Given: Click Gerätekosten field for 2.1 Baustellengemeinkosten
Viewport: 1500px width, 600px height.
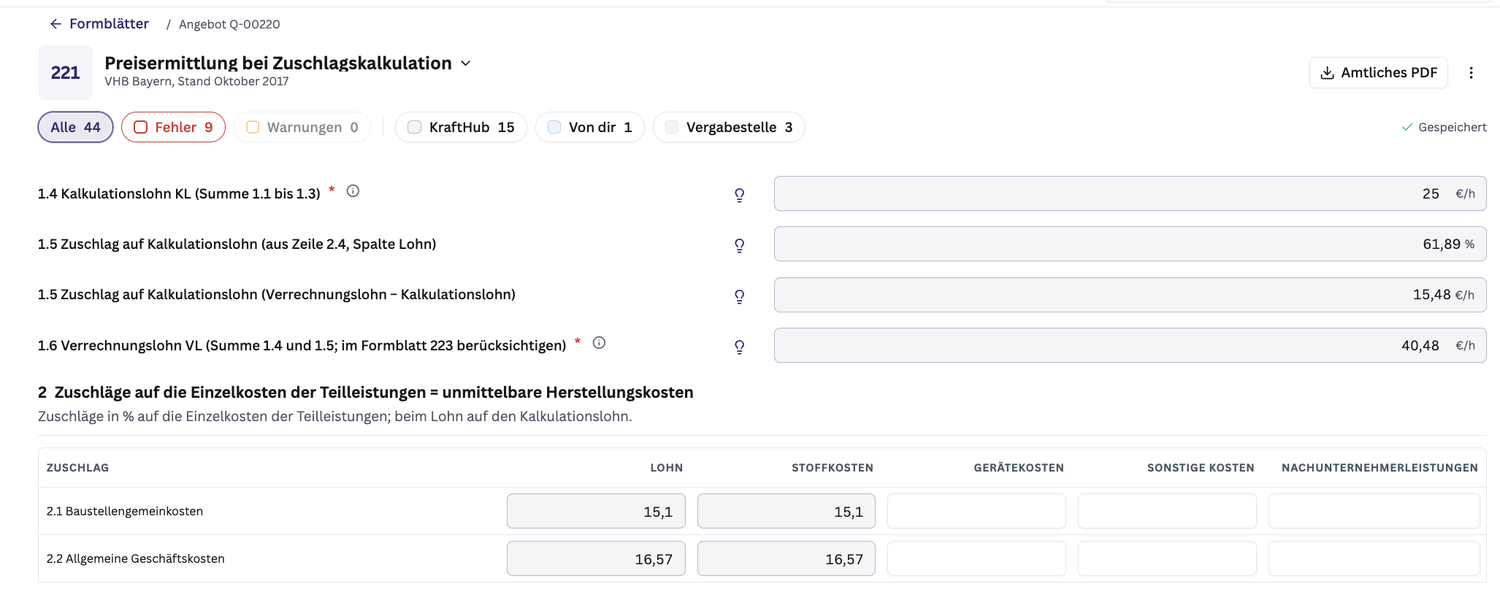Looking at the screenshot, I should 976,511.
